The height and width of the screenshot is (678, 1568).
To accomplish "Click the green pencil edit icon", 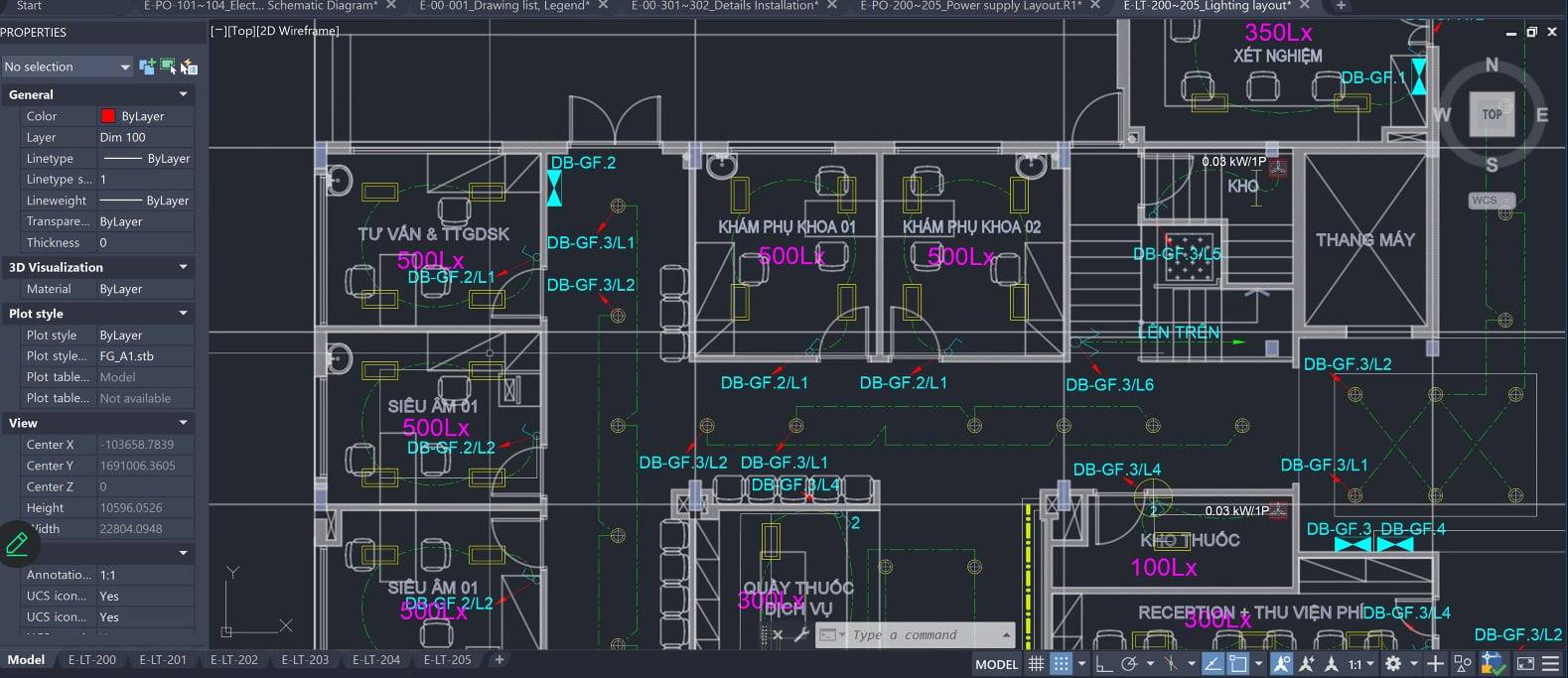I will click(x=17, y=544).
